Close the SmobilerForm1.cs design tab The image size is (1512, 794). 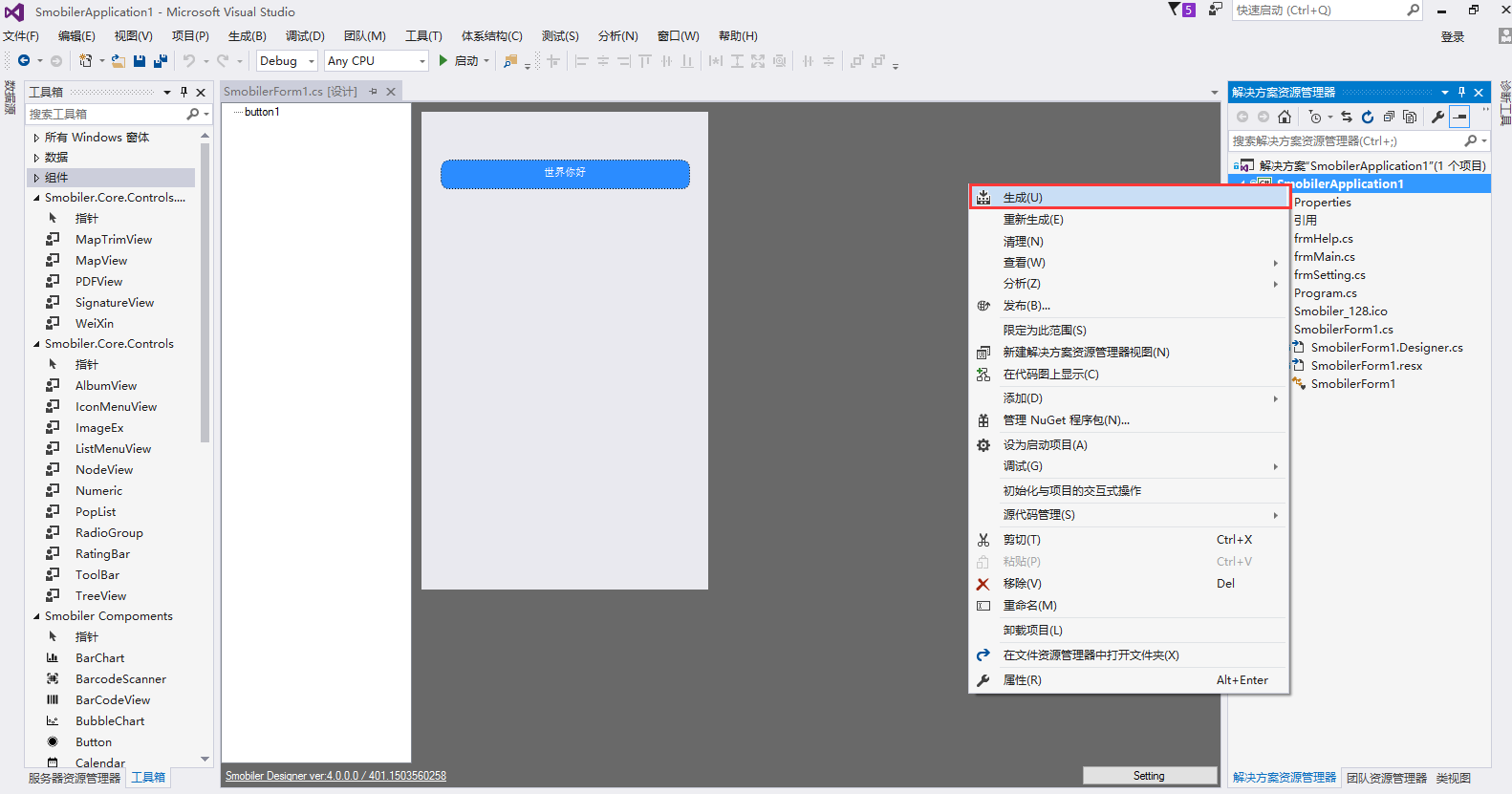click(x=391, y=92)
